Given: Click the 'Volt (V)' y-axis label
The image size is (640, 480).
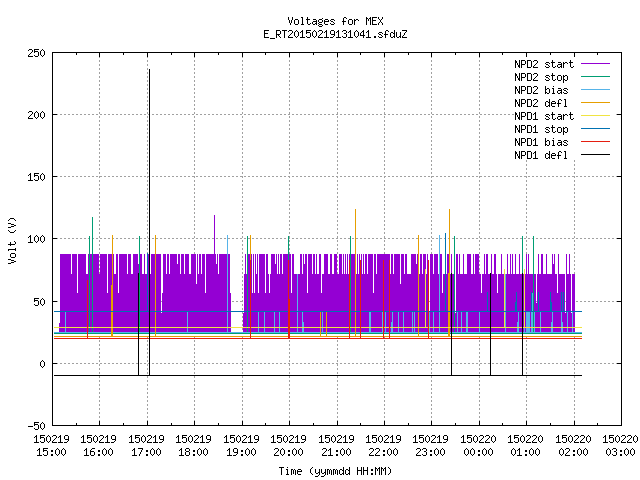Looking at the screenshot, I should click(12, 241).
